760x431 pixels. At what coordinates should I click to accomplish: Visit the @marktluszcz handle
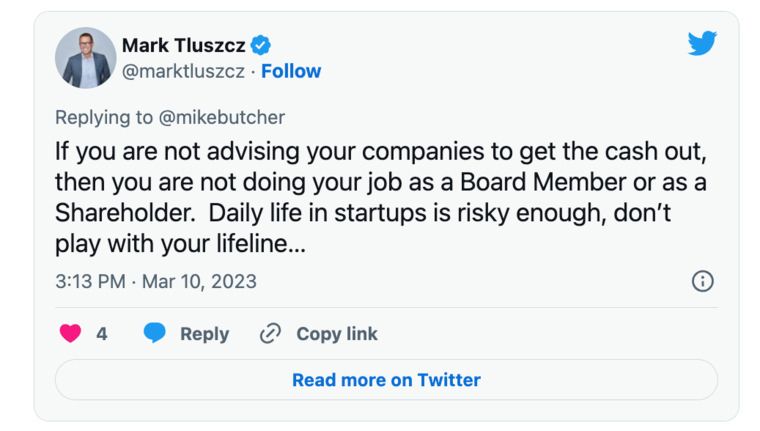coord(183,71)
